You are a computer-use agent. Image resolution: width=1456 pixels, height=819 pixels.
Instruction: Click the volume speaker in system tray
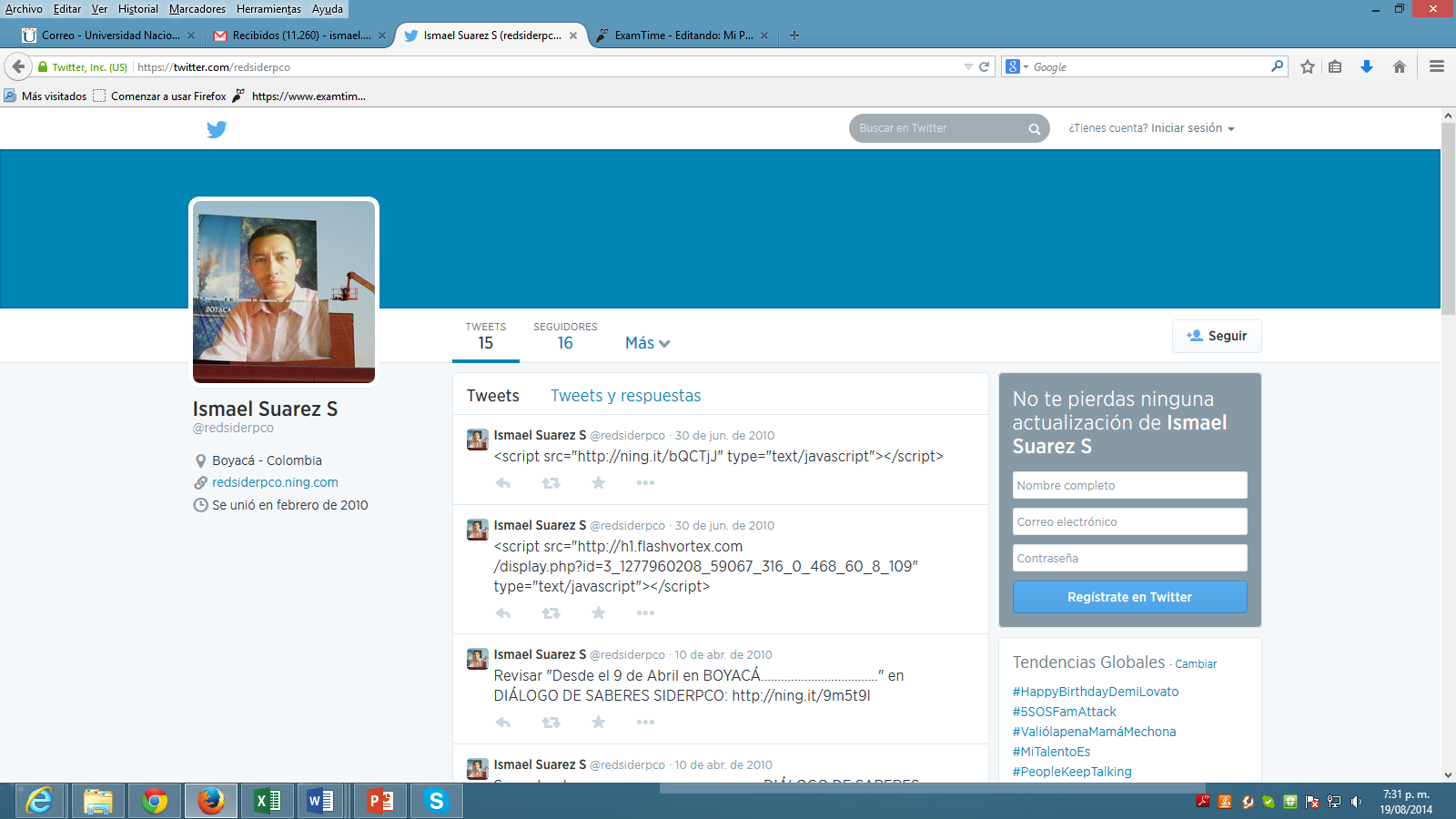click(1356, 802)
